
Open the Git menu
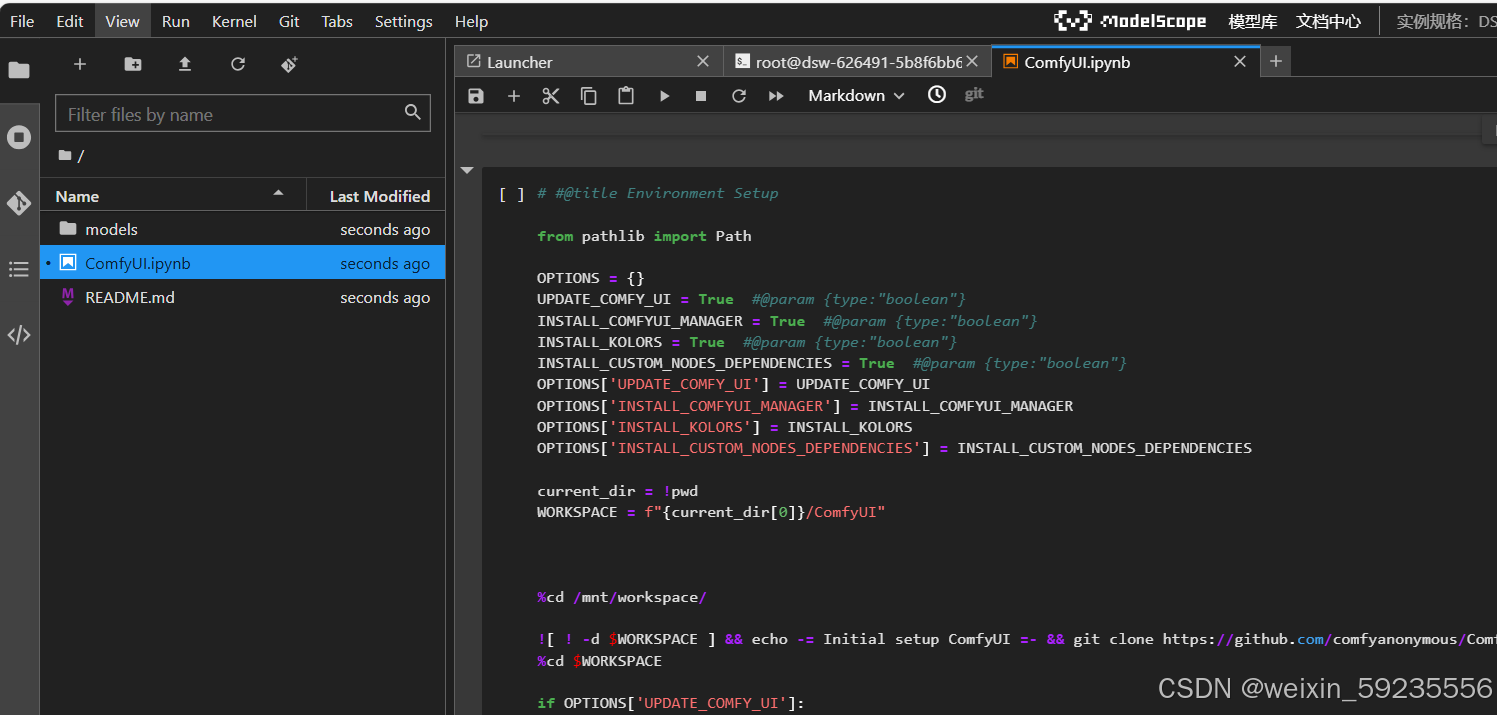(289, 21)
